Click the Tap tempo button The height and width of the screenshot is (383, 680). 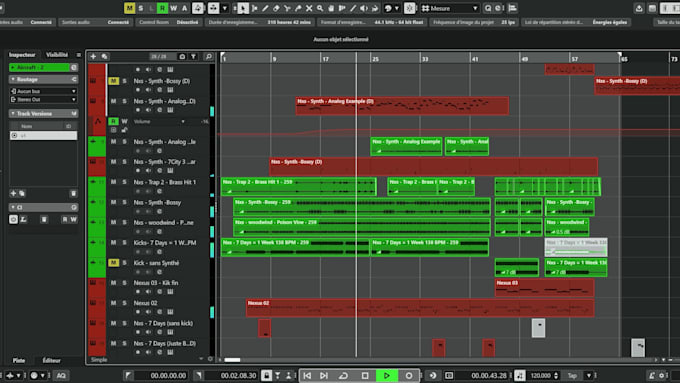pyautogui.click(x=572, y=376)
